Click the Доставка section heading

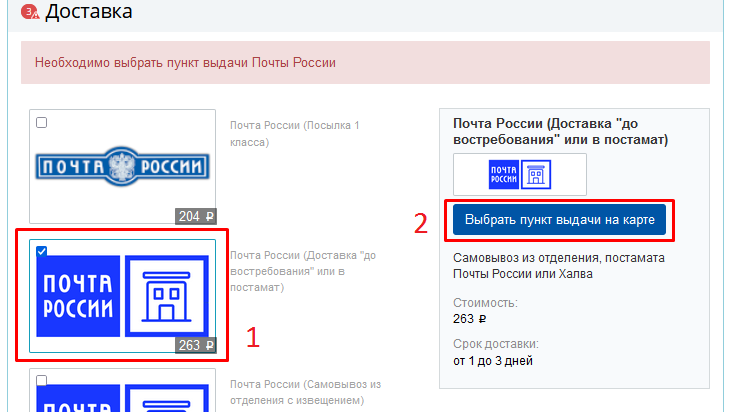pos(88,12)
